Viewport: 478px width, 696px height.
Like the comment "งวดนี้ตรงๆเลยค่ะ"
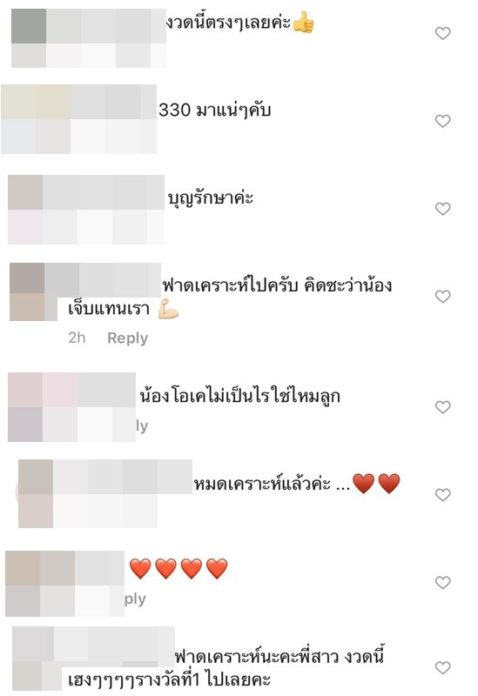coord(442,33)
